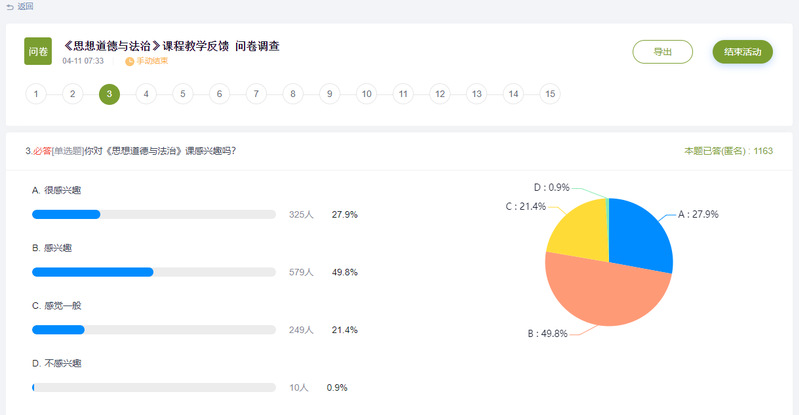Open question 4 in the step bar

pyautogui.click(x=146, y=94)
